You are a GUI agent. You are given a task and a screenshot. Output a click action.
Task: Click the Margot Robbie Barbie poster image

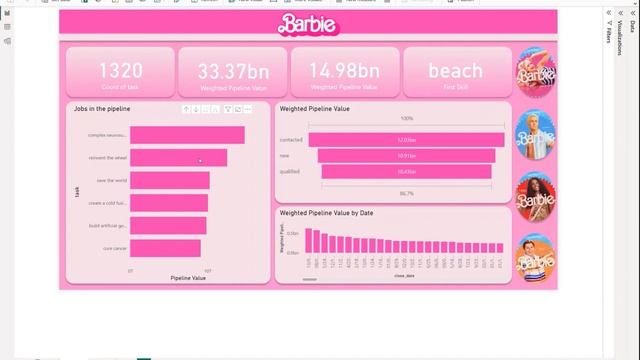pos(536,72)
